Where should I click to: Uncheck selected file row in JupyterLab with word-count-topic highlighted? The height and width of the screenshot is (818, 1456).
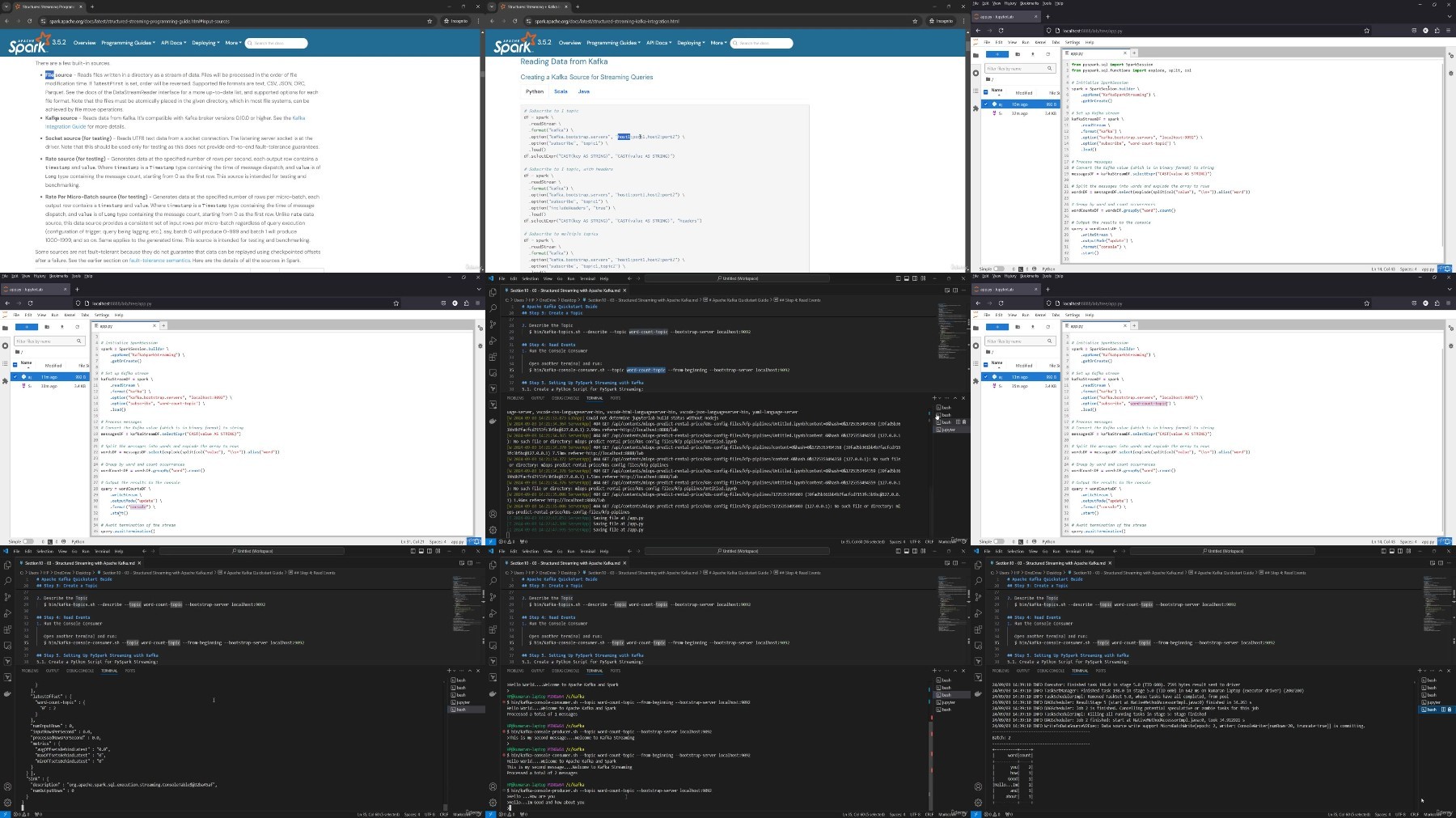[x=985, y=377]
